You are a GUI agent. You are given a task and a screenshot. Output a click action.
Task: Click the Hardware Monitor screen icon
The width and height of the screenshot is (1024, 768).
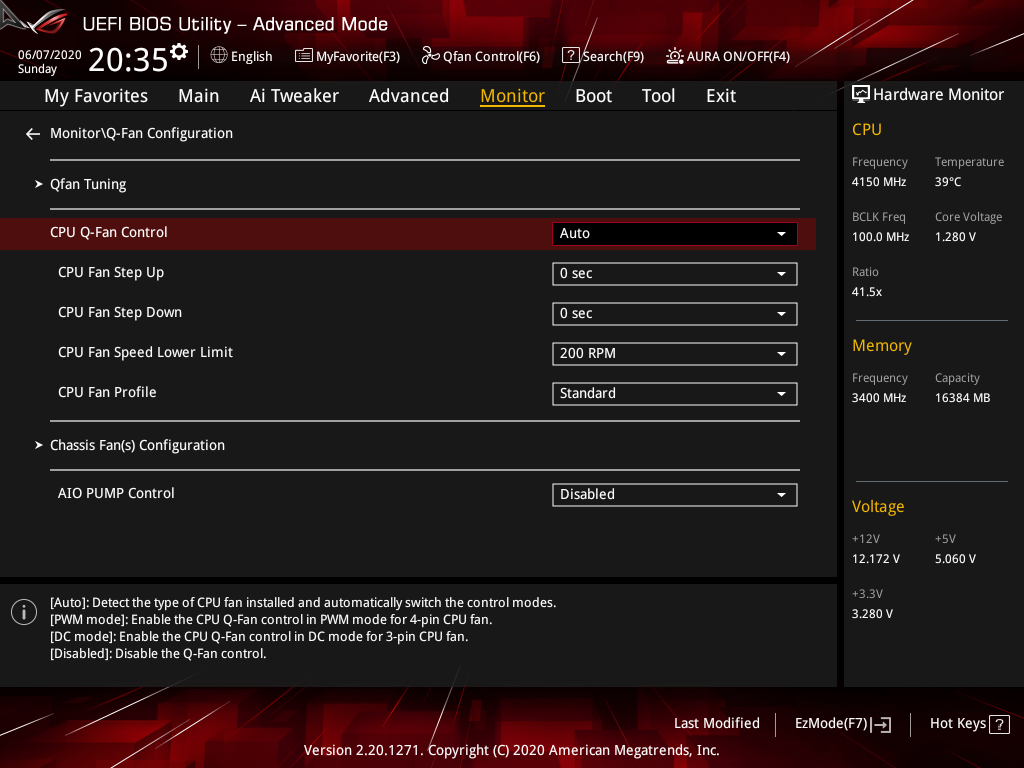pos(861,95)
